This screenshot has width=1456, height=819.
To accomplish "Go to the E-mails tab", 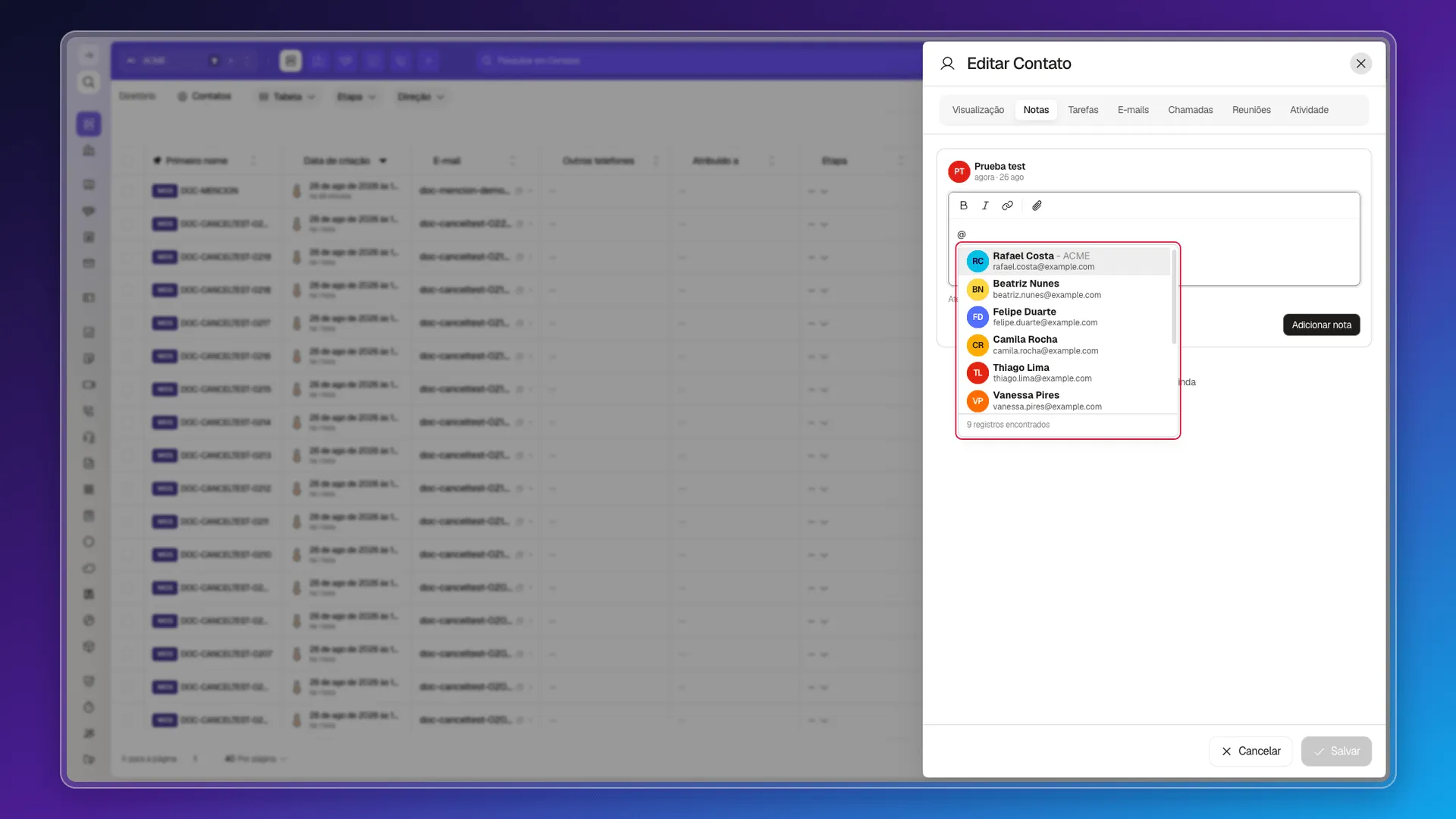I will tap(1133, 110).
